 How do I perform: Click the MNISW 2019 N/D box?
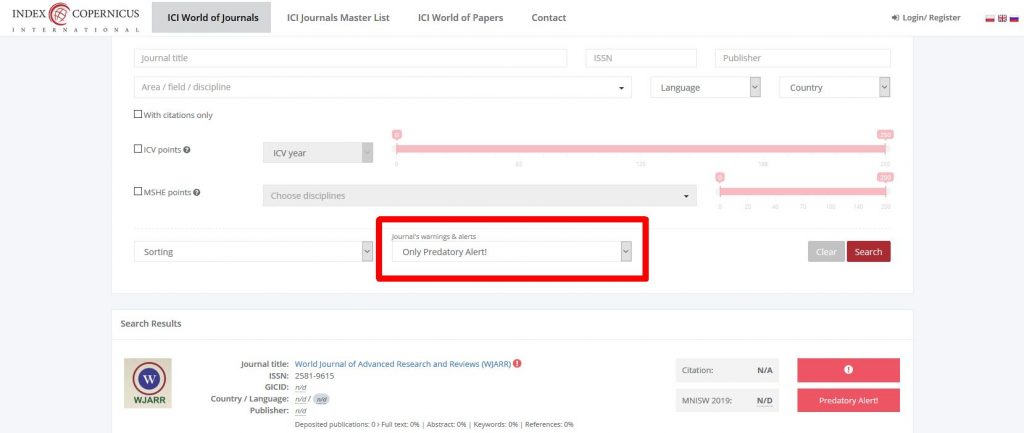727,400
